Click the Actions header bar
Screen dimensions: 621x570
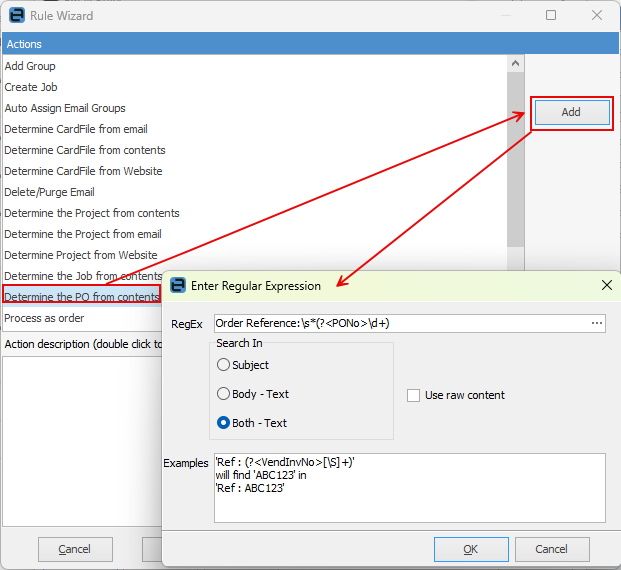tap(310, 44)
